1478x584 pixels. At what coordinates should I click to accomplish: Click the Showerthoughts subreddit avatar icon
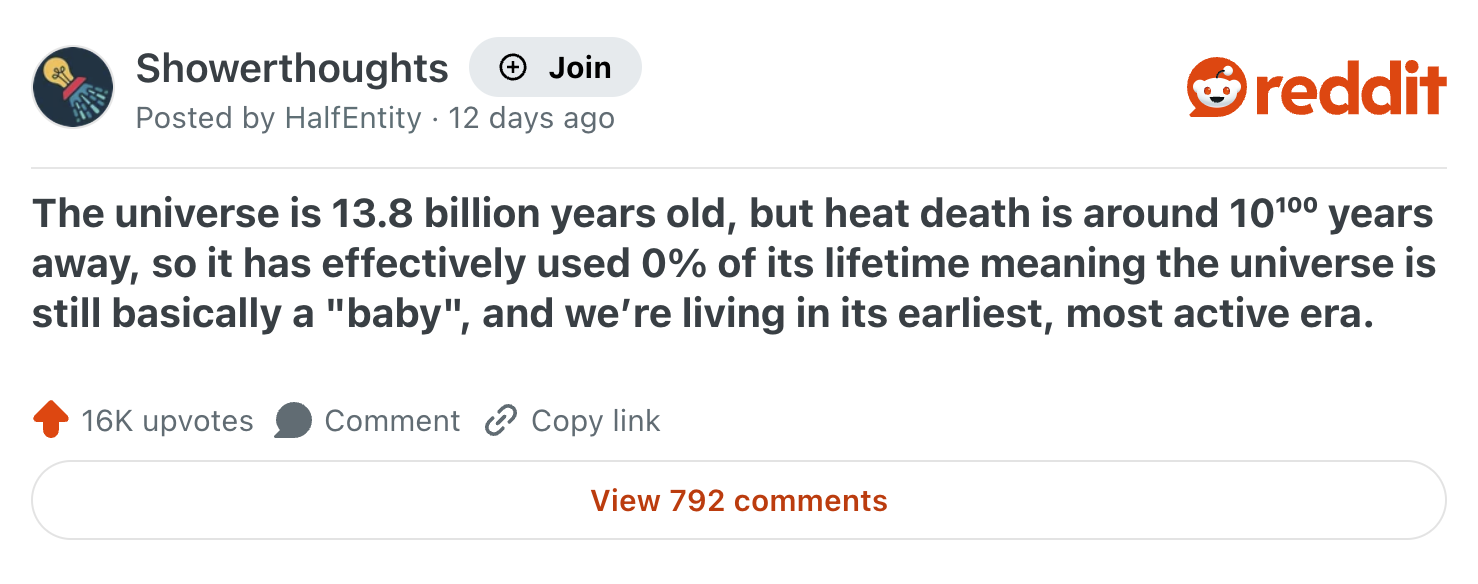73,86
